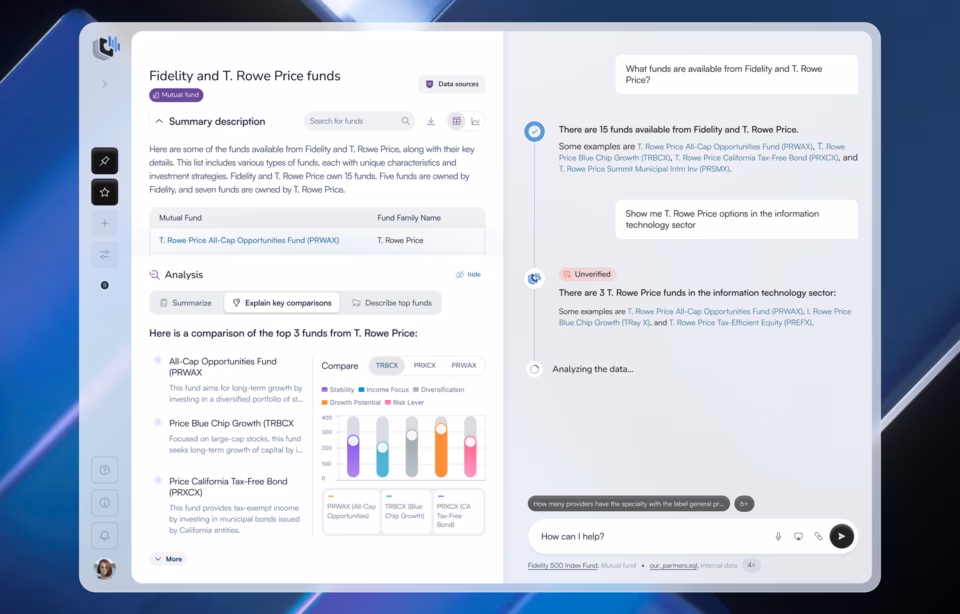Expand the More dropdown
Viewport: 960px width, 614px height.
pos(168,559)
